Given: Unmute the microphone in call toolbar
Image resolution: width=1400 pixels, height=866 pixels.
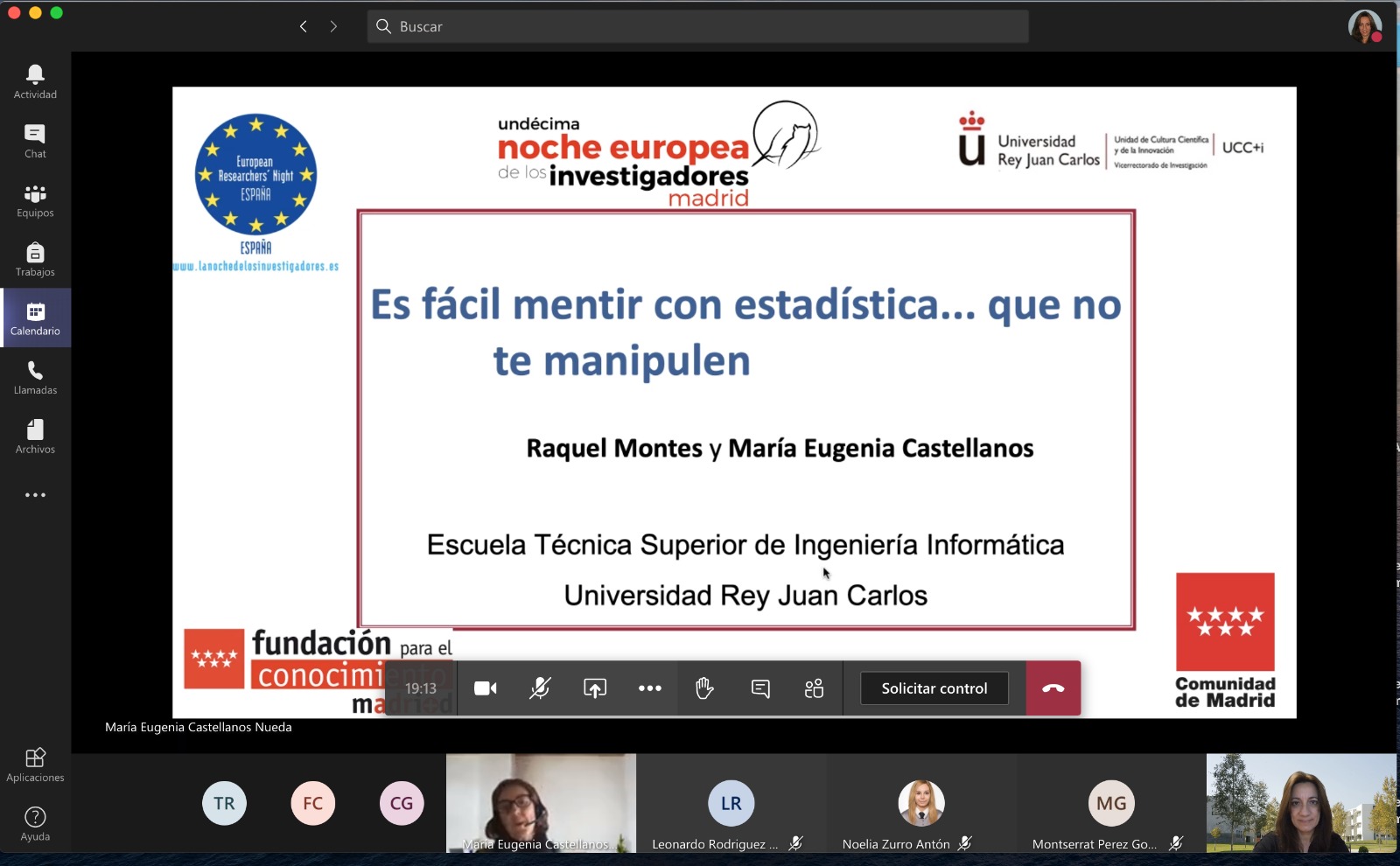Looking at the screenshot, I should [x=540, y=688].
